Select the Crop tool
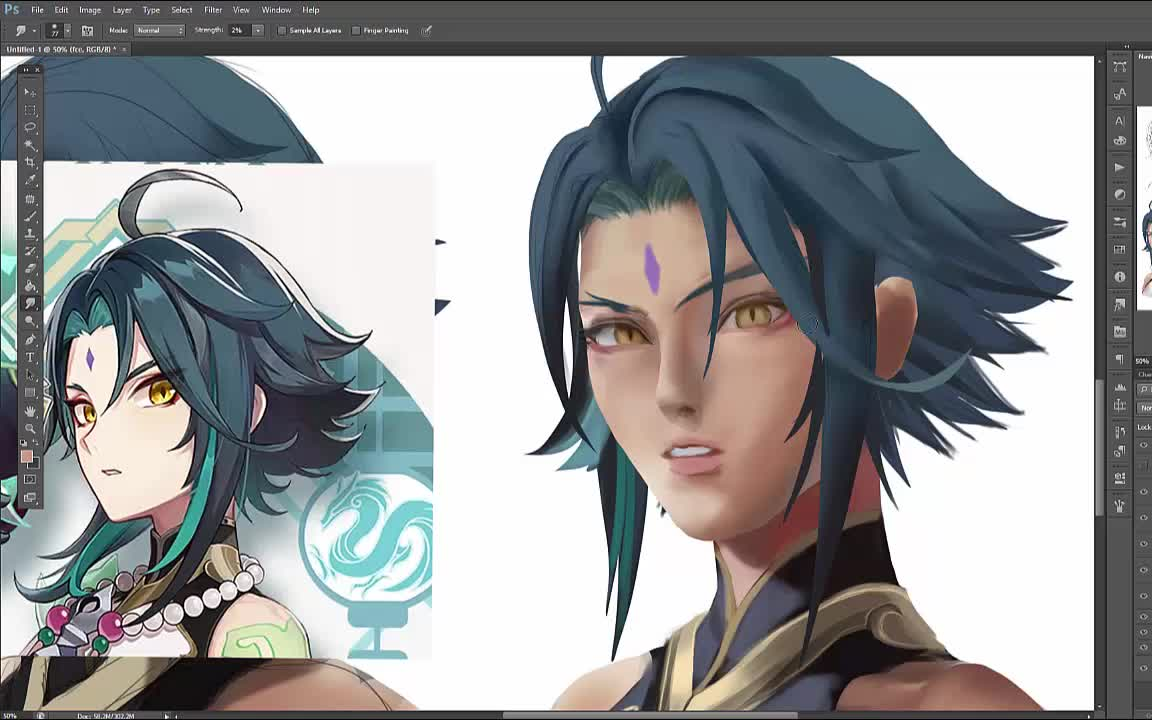The width and height of the screenshot is (1152, 720). coord(30,163)
